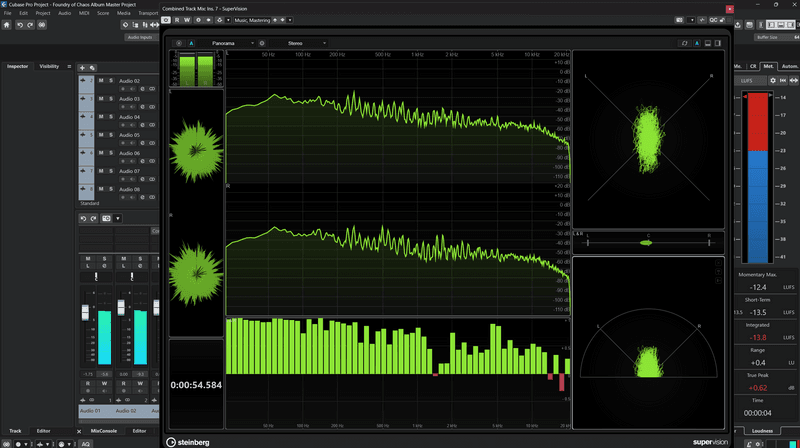Click the True Peak value +0.62
800x448 pixels.
tap(758, 388)
